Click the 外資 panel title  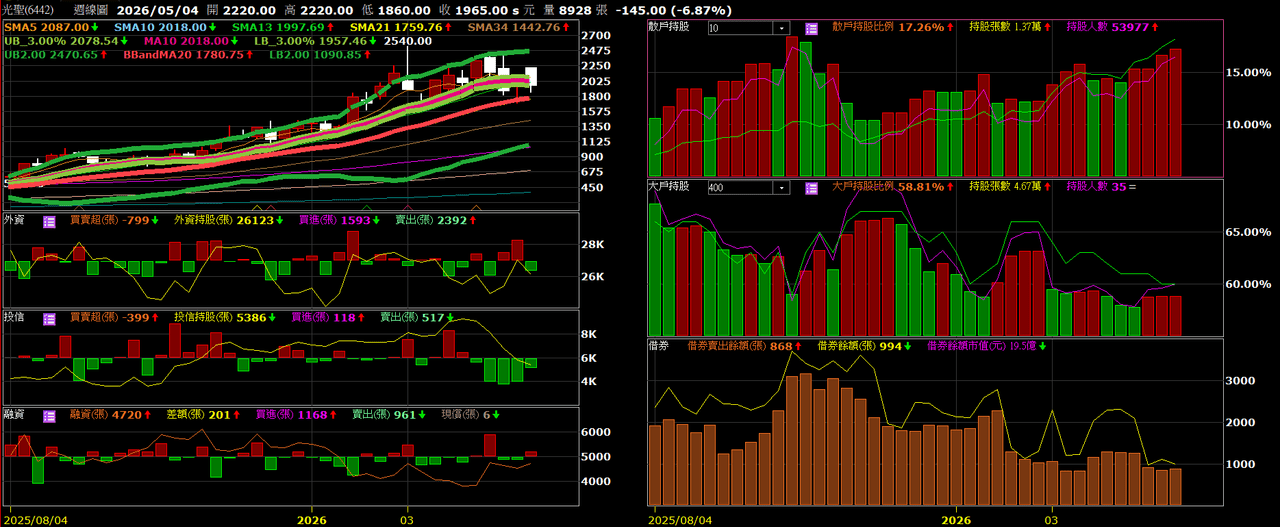(15, 220)
